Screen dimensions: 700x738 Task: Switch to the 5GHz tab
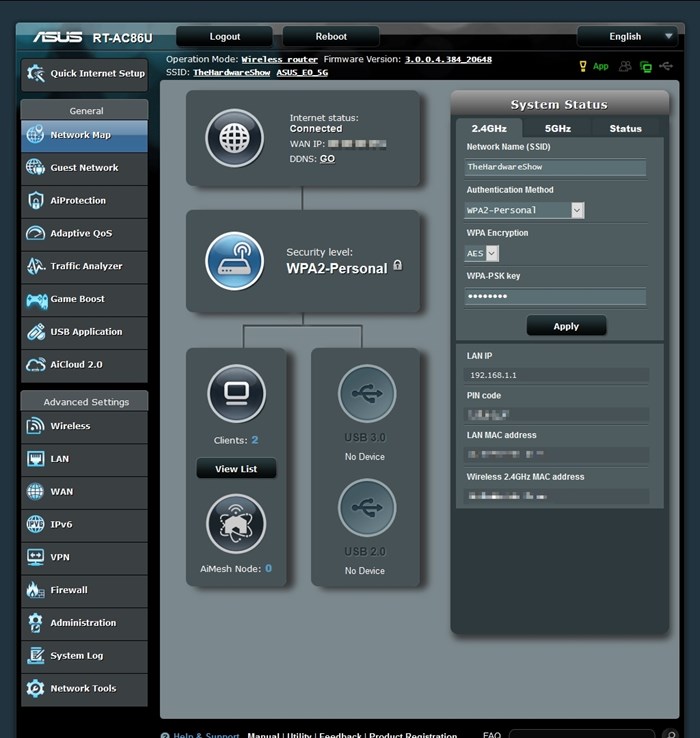pyautogui.click(x=558, y=128)
